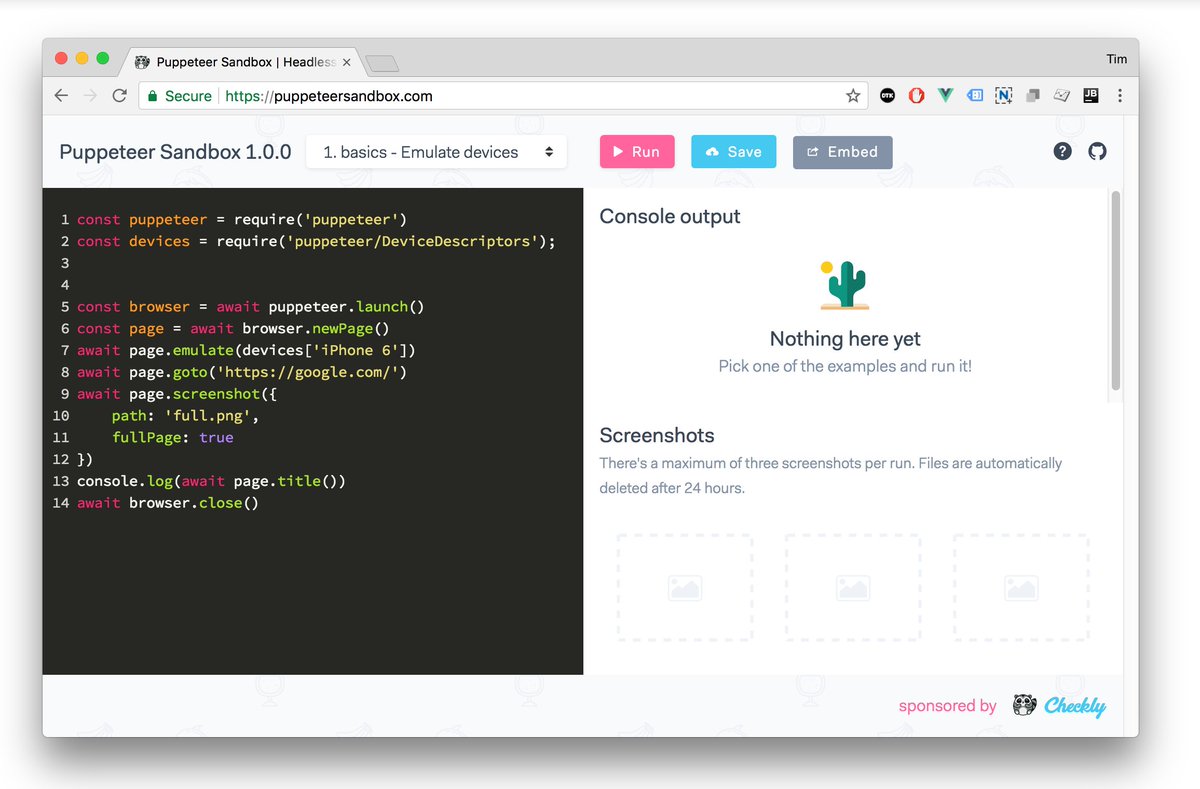
Task: Bookmark this page with the star icon
Action: pyautogui.click(x=853, y=96)
